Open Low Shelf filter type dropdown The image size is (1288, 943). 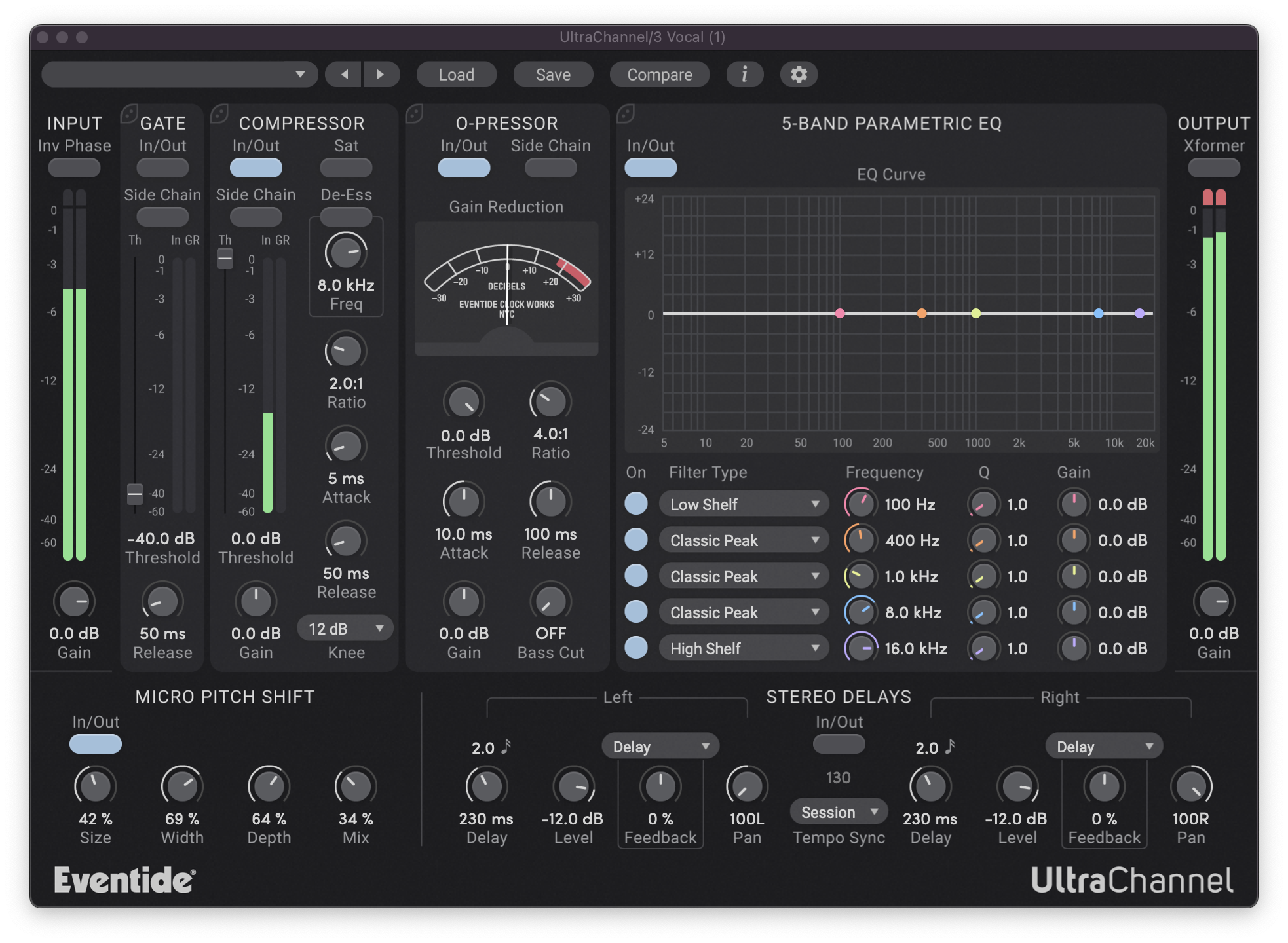click(744, 504)
